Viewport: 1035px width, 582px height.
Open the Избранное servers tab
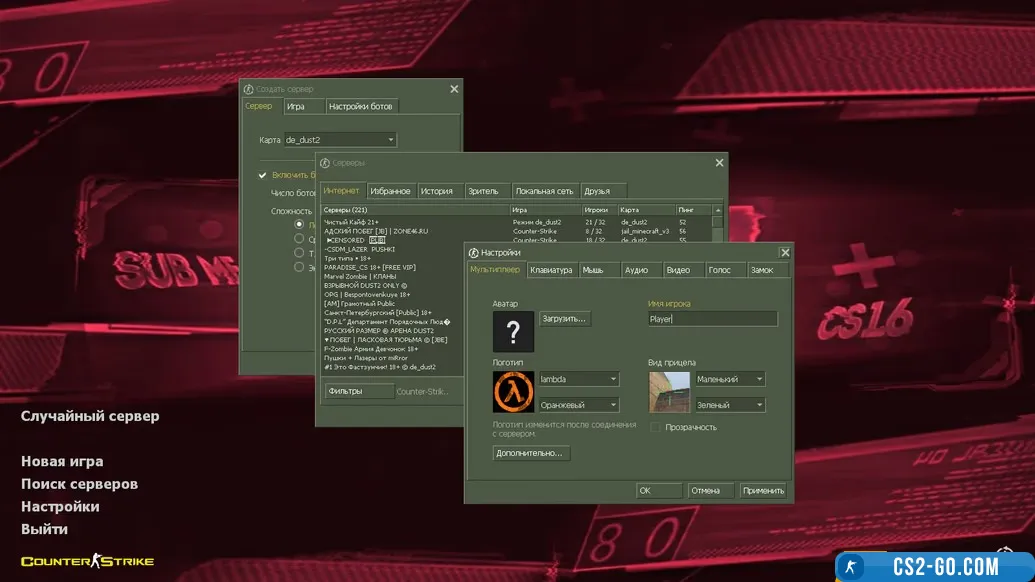point(390,191)
